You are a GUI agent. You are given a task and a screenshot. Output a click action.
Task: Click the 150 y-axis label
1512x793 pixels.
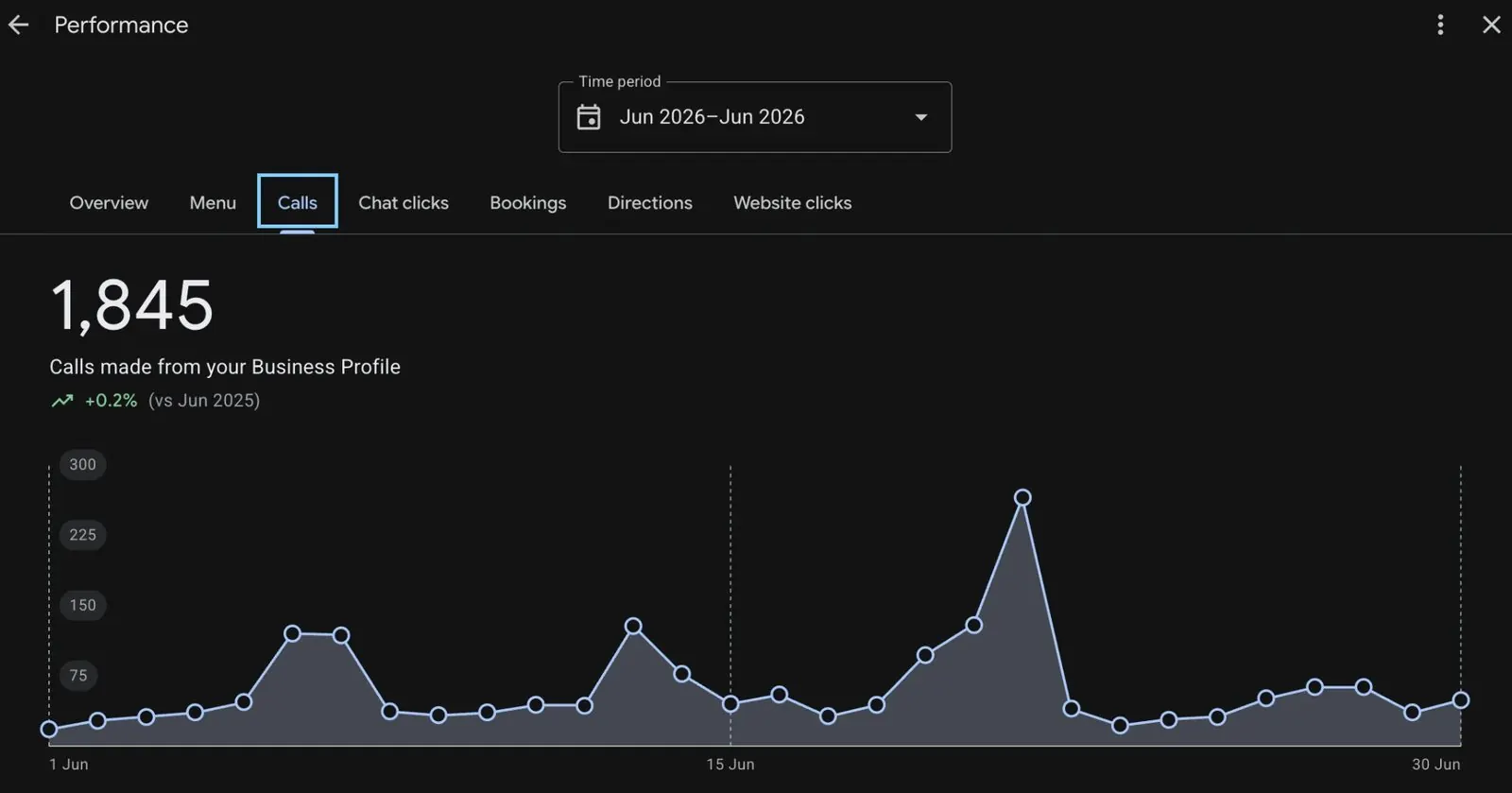(83, 605)
